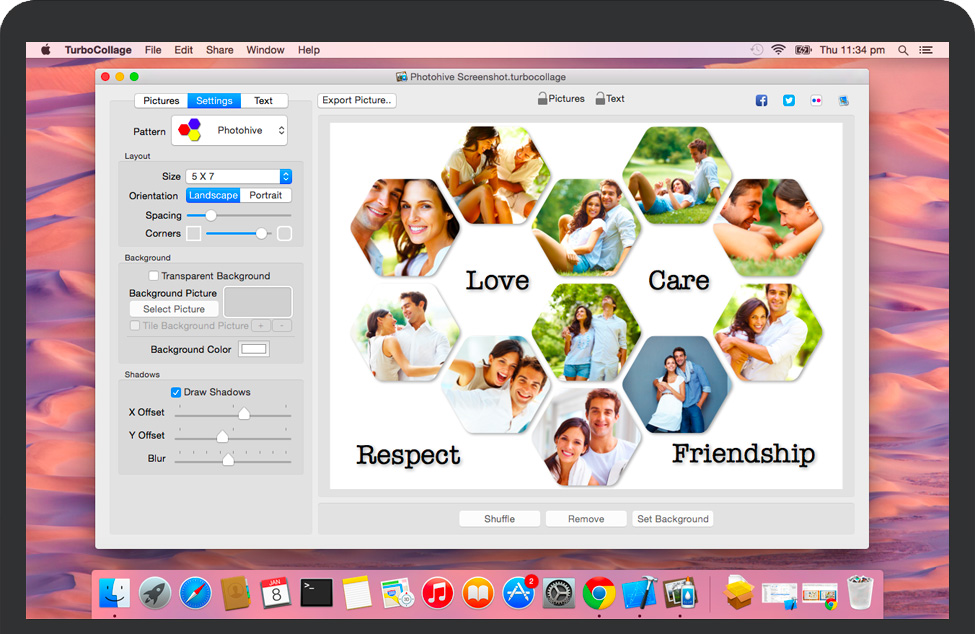Viewport: 975px width, 634px height.
Task: Click the square corners icon
Action: (193, 234)
